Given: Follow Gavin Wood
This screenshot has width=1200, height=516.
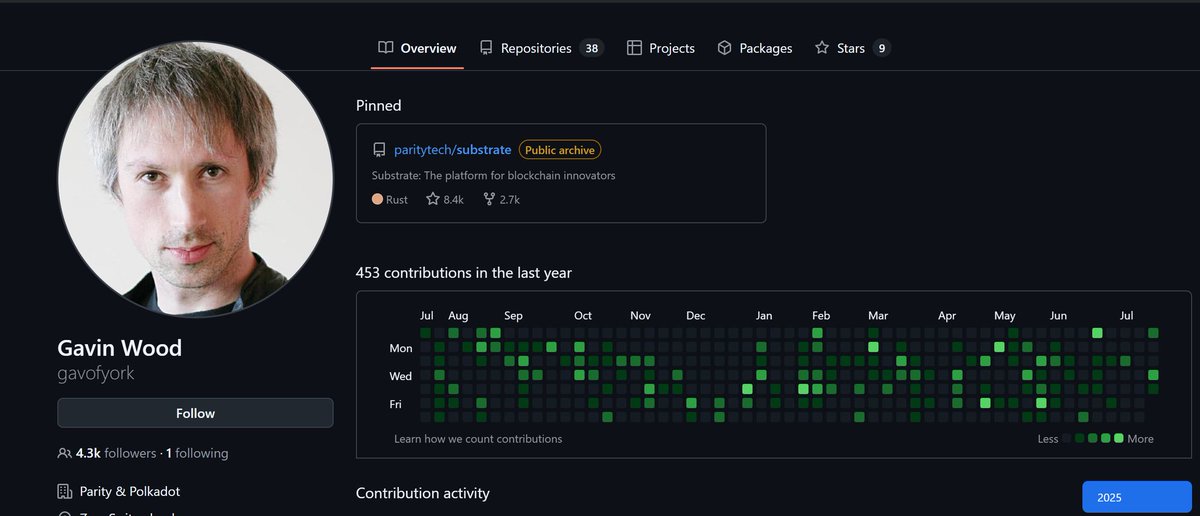Looking at the screenshot, I should (195, 413).
